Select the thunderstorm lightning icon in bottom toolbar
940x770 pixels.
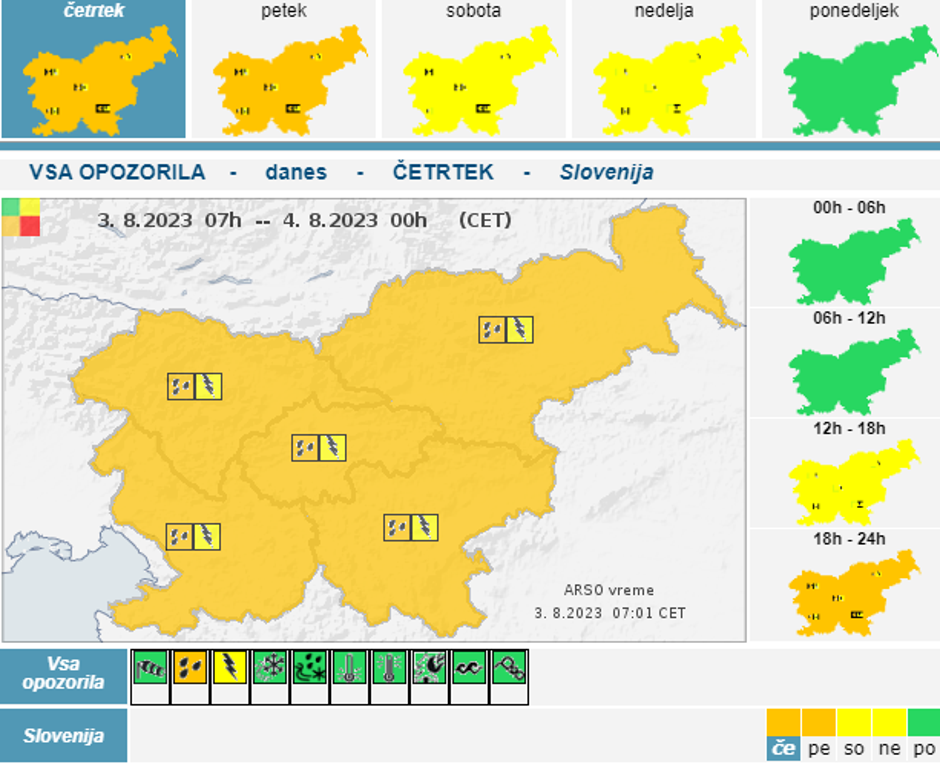pyautogui.click(x=229, y=666)
